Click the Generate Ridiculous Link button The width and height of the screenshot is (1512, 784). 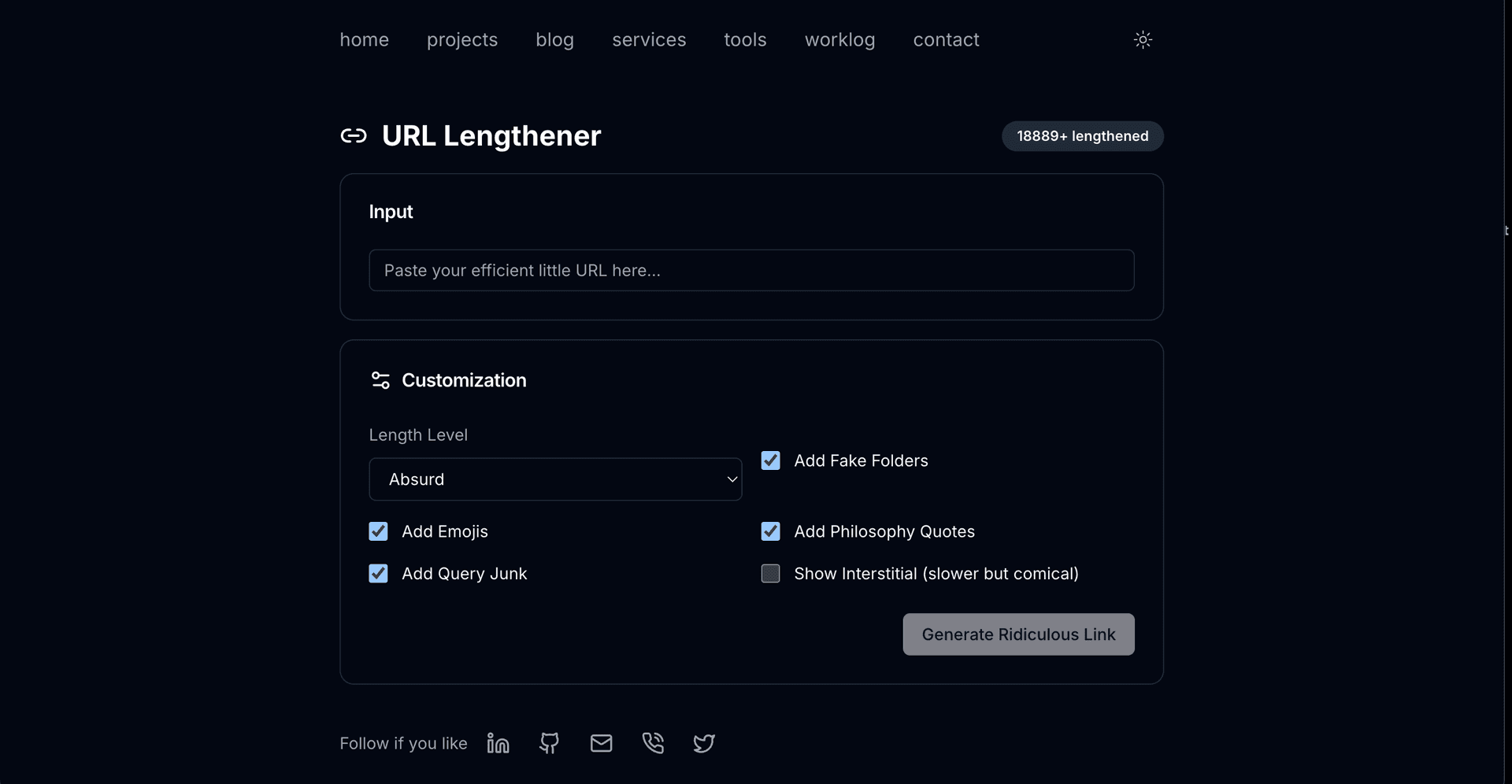[1018, 634]
